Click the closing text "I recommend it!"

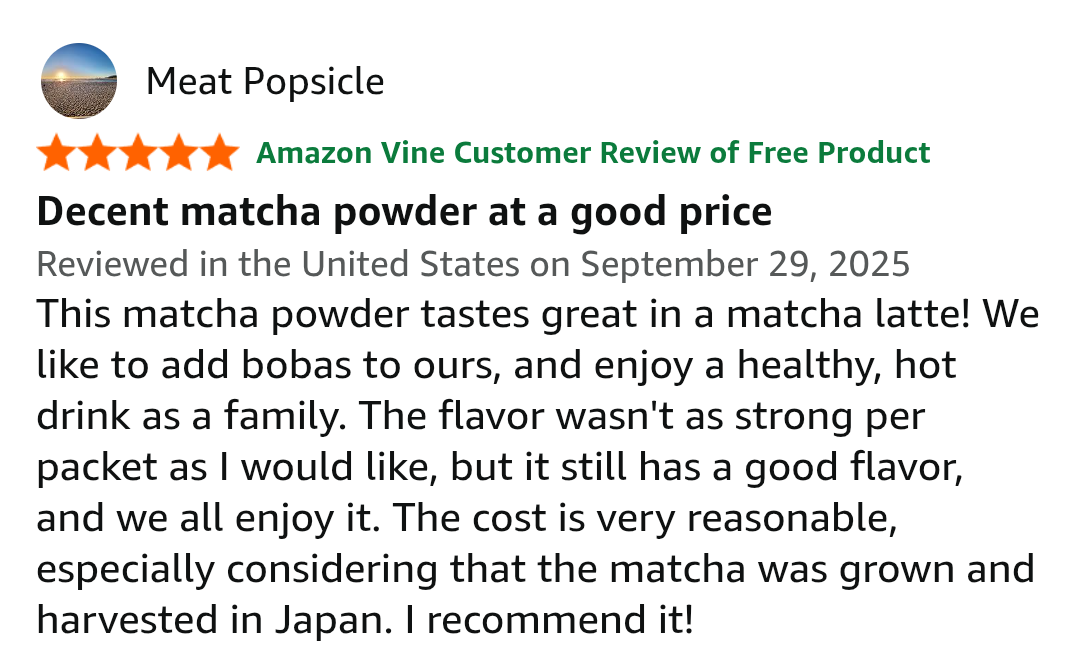click(548, 621)
